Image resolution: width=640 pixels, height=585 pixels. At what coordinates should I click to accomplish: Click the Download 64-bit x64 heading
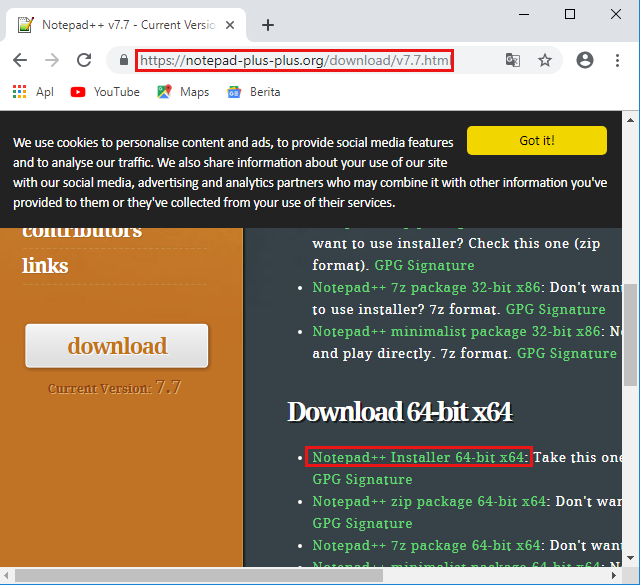[400, 412]
